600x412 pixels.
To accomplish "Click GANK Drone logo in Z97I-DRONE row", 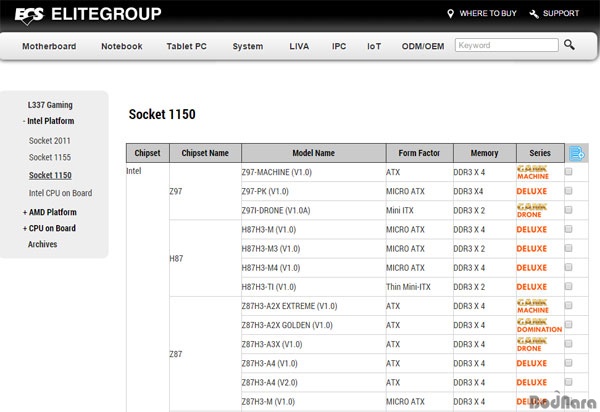I will (x=532, y=211).
